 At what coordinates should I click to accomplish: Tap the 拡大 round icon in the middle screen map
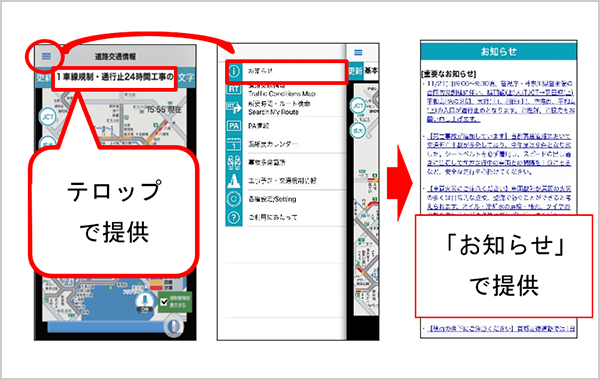[x=358, y=130]
